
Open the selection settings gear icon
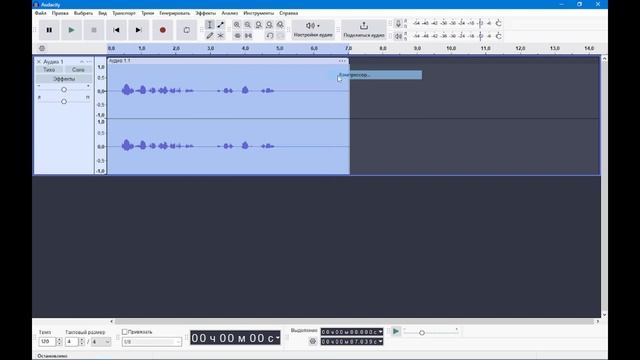(x=313, y=341)
